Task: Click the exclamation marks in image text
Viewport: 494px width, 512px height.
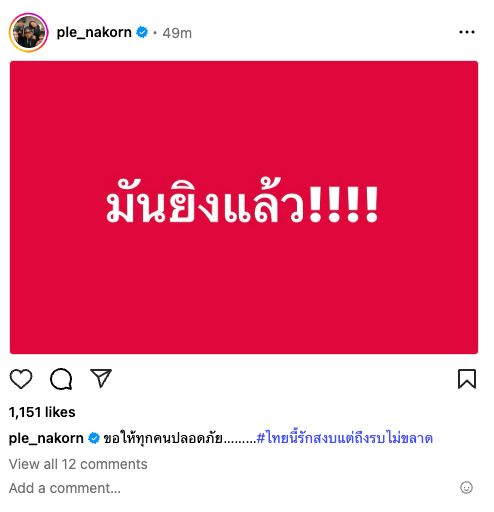Action: (344, 204)
